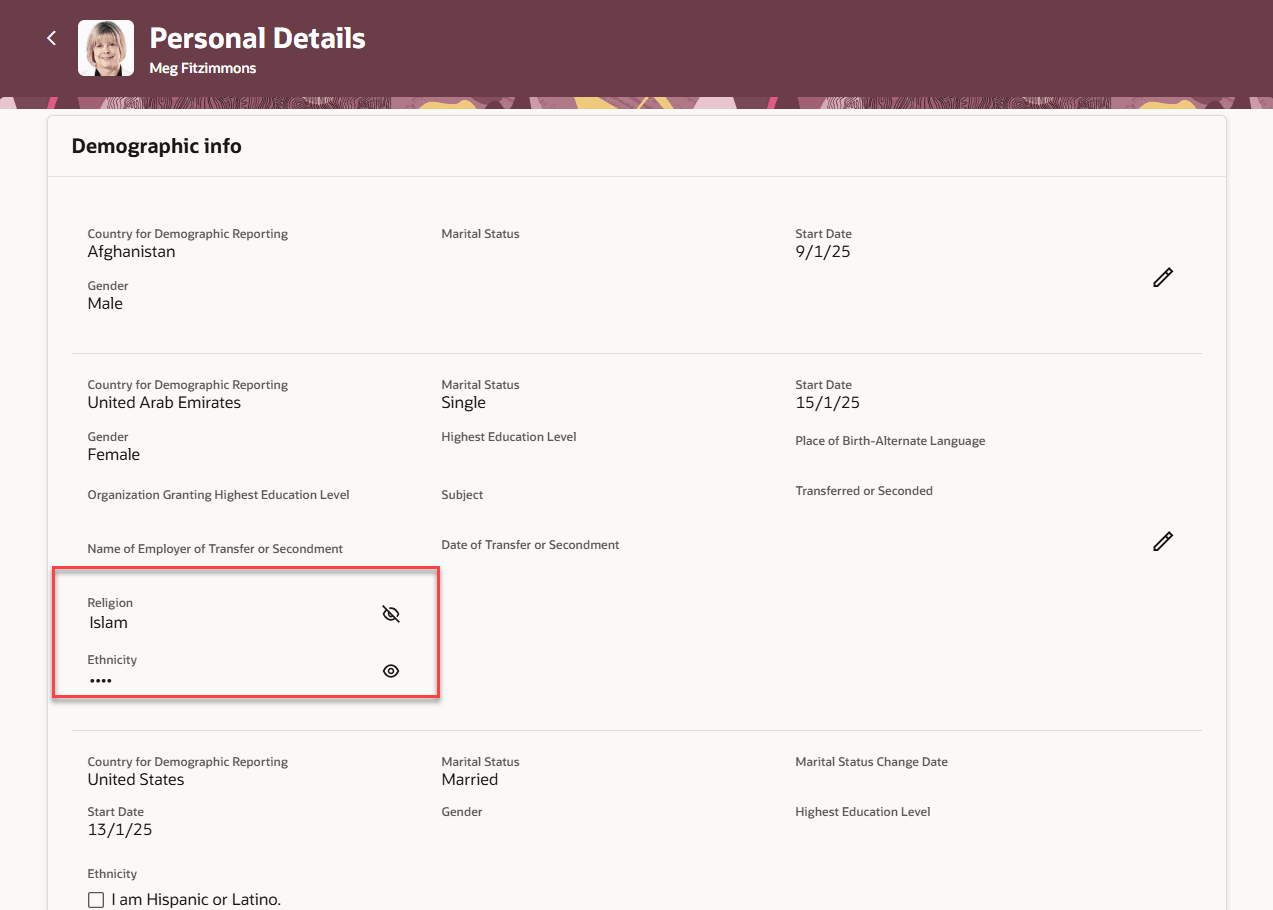The image size is (1273, 910).
Task: Click Meg Fitzimmons profile photo
Action: tap(106, 48)
